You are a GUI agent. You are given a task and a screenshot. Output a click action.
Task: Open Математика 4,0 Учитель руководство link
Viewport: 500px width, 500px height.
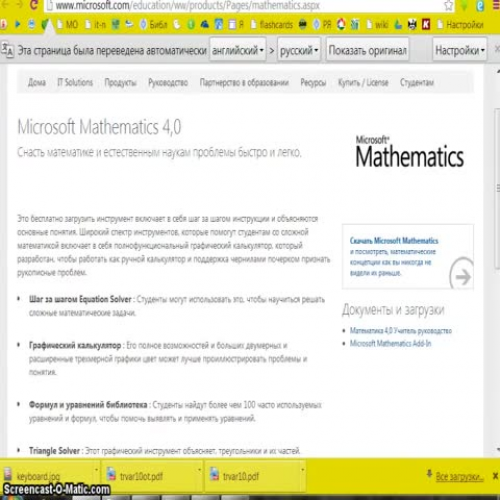[401, 330]
